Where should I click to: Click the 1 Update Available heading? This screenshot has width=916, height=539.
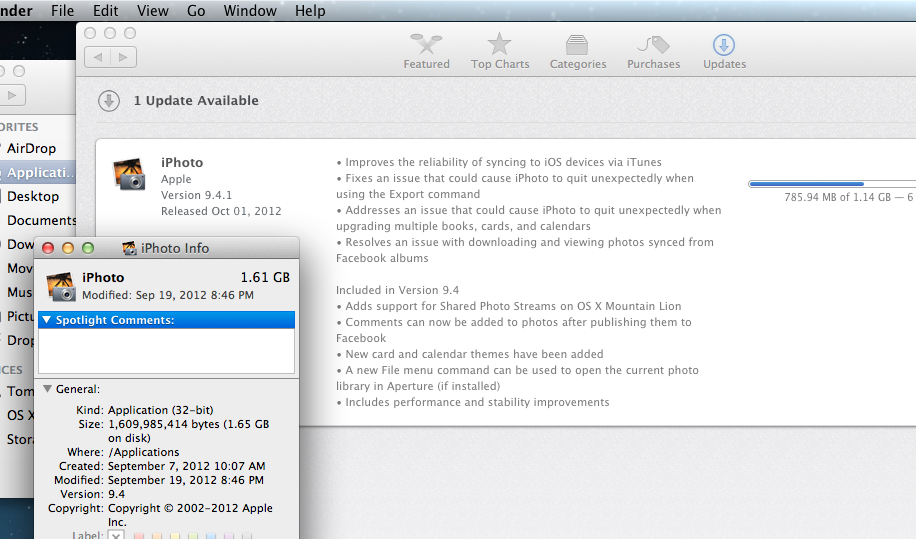tap(196, 100)
